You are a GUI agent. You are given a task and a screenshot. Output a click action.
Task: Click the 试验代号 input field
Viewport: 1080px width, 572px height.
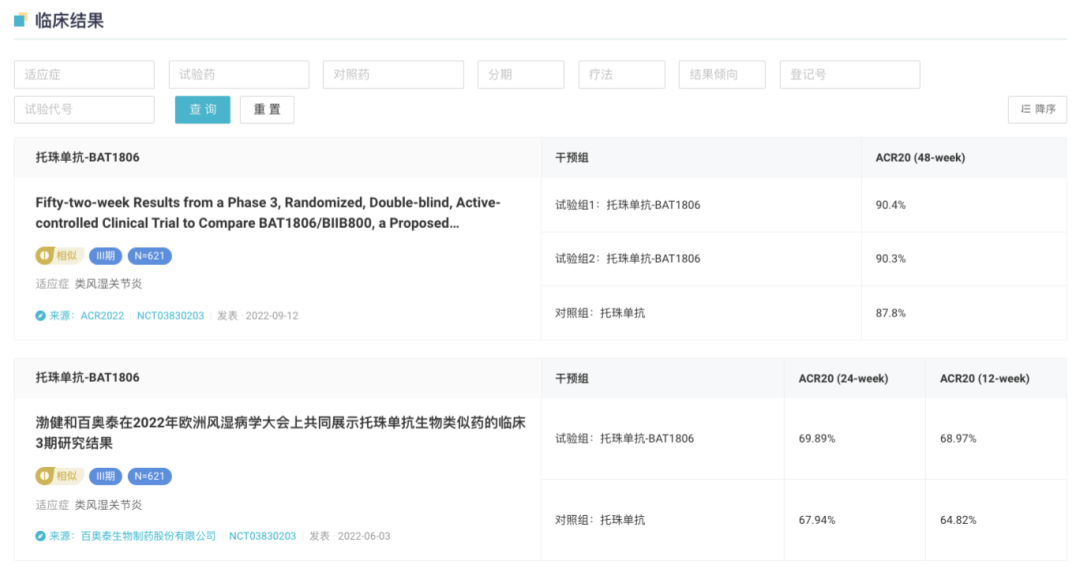pos(84,110)
